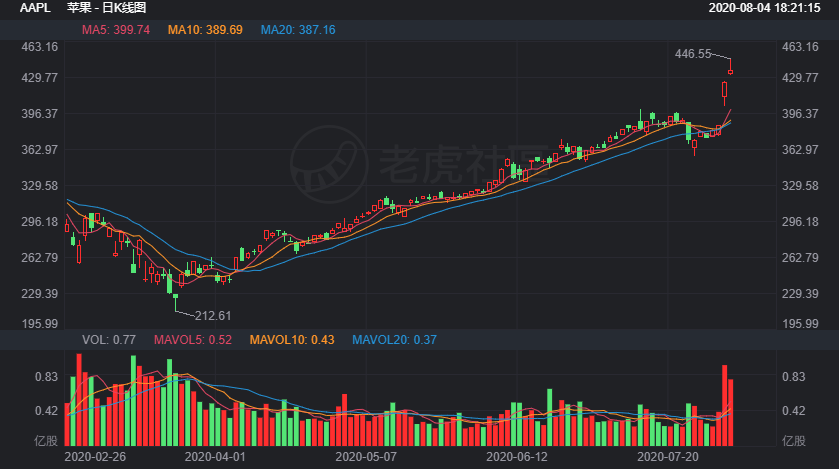
Task: Select the MA20: 387.16 indicator label
Action: pyautogui.click(x=298, y=30)
